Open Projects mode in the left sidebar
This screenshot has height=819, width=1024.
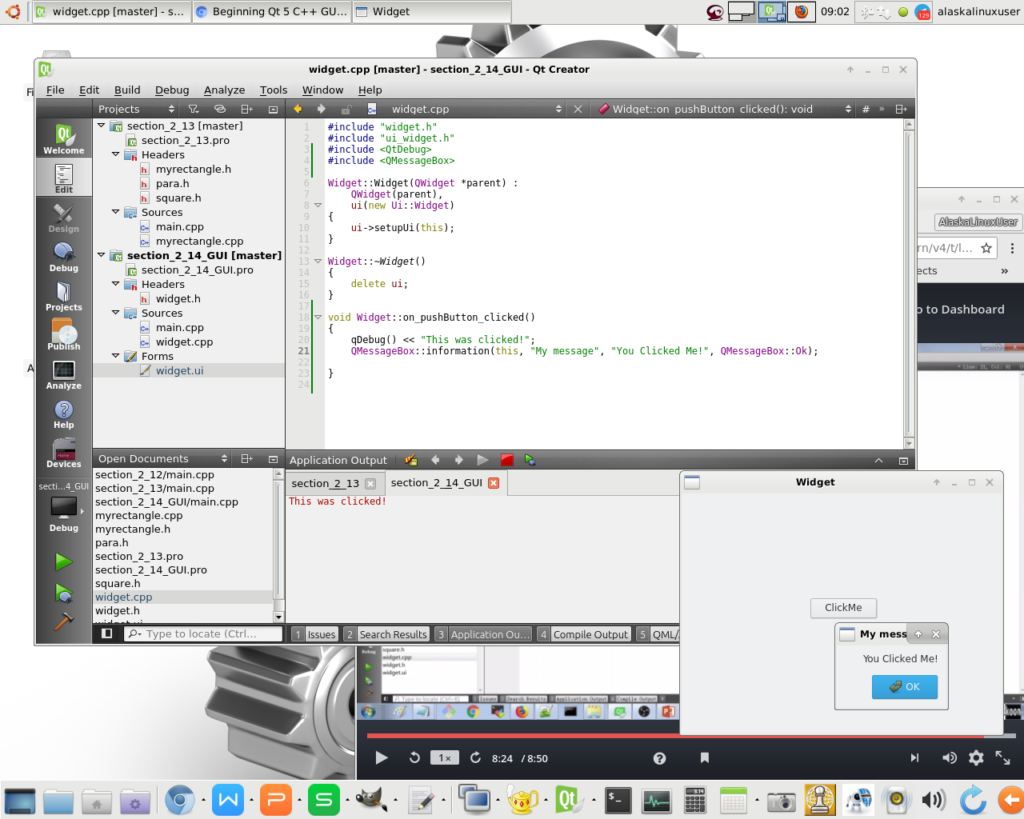(63, 296)
